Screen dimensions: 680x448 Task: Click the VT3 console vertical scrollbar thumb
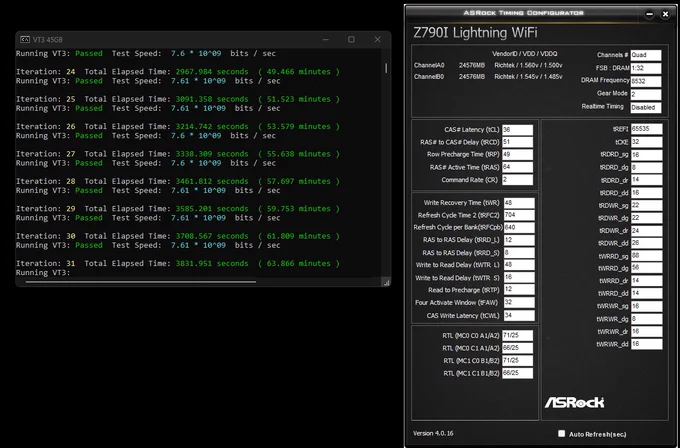click(x=386, y=68)
